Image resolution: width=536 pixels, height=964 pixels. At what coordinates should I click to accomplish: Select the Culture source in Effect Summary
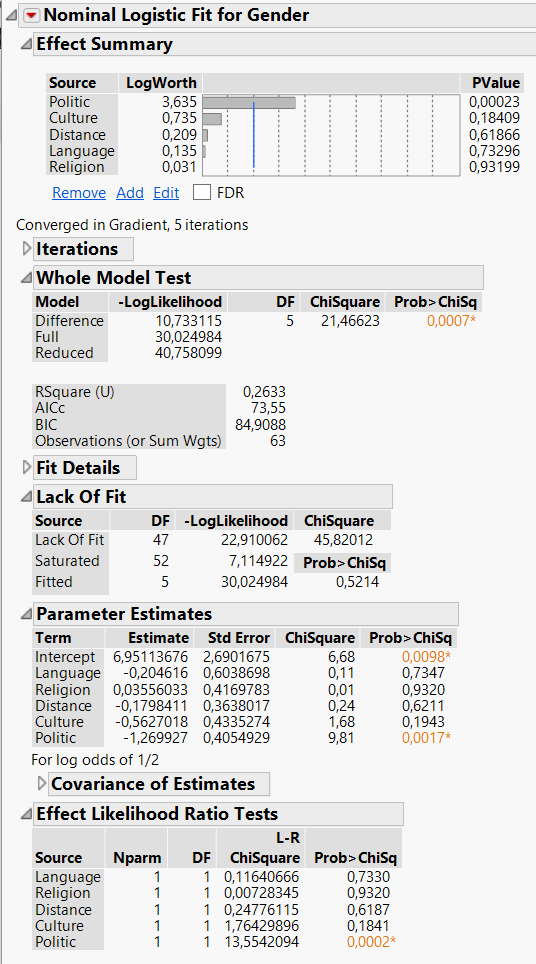coord(73,118)
